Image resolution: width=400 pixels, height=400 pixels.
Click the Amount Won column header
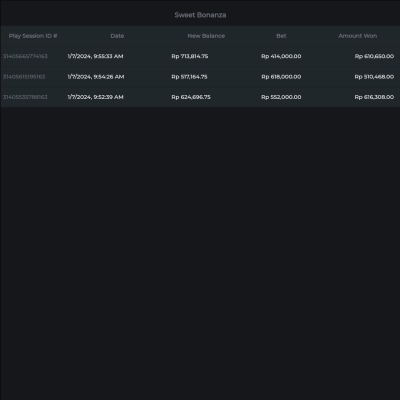(358, 36)
